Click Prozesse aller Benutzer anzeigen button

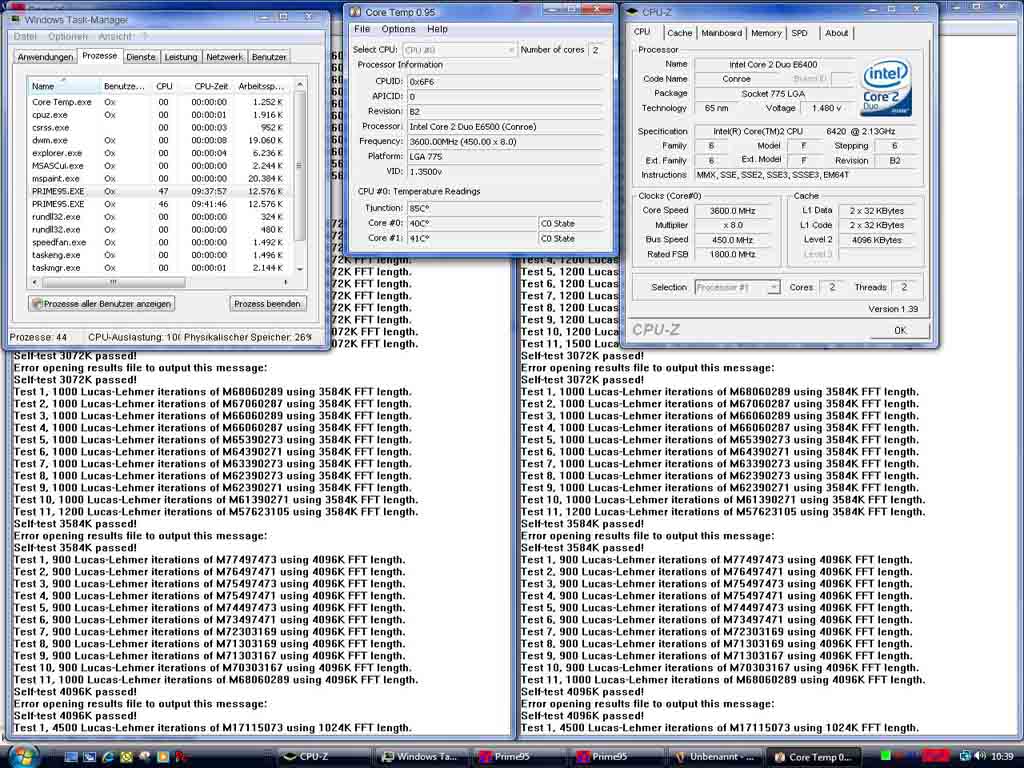click(x=102, y=304)
